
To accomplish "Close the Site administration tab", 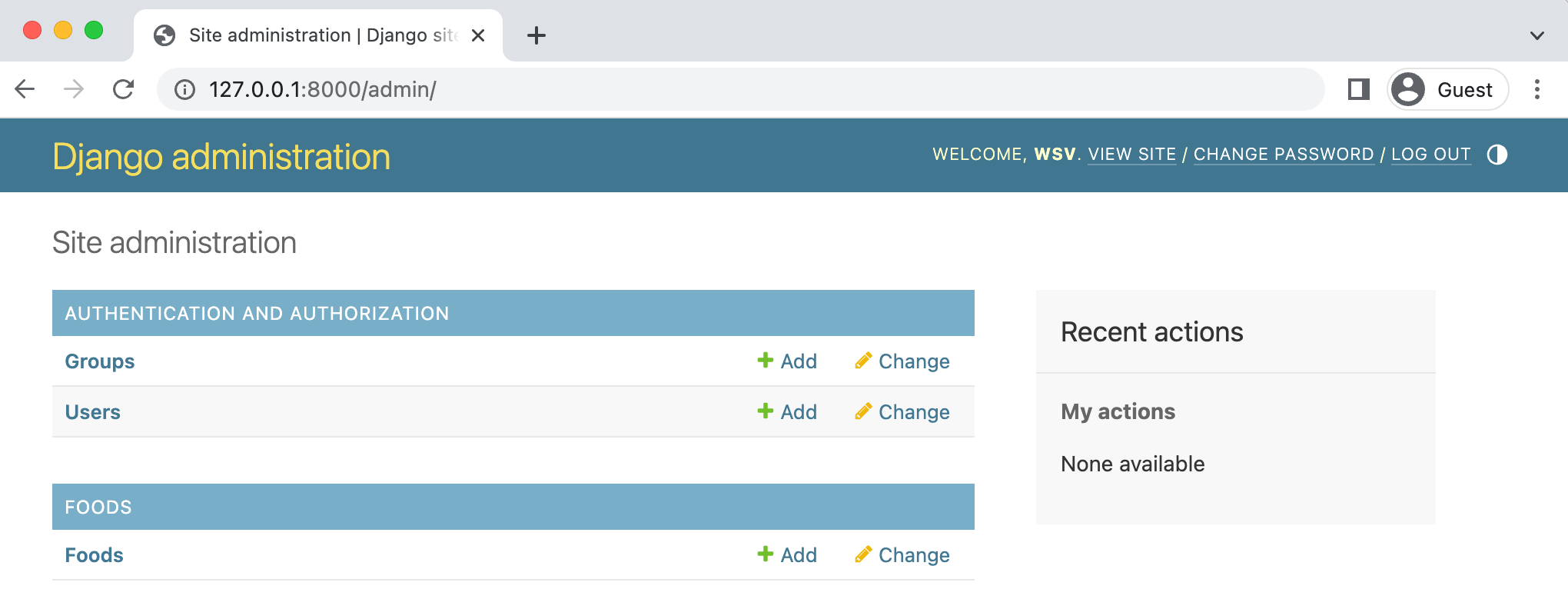I will [x=477, y=35].
